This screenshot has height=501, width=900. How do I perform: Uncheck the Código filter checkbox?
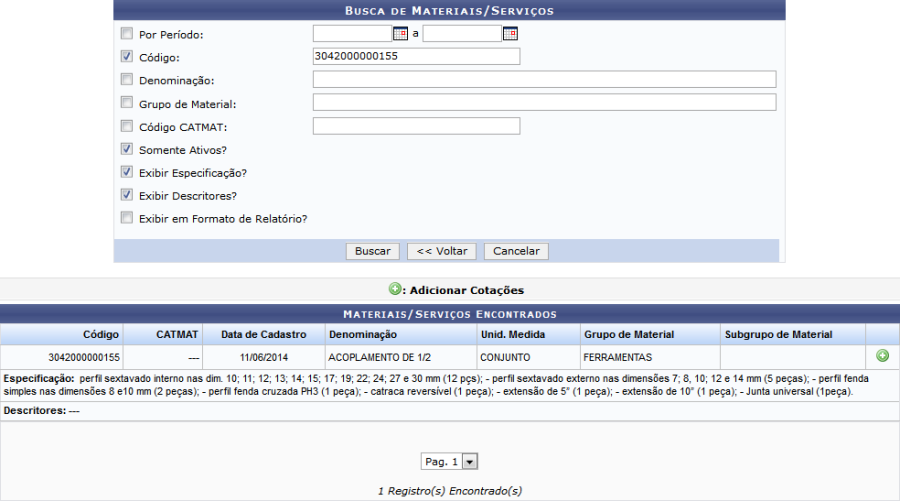pyautogui.click(x=127, y=57)
